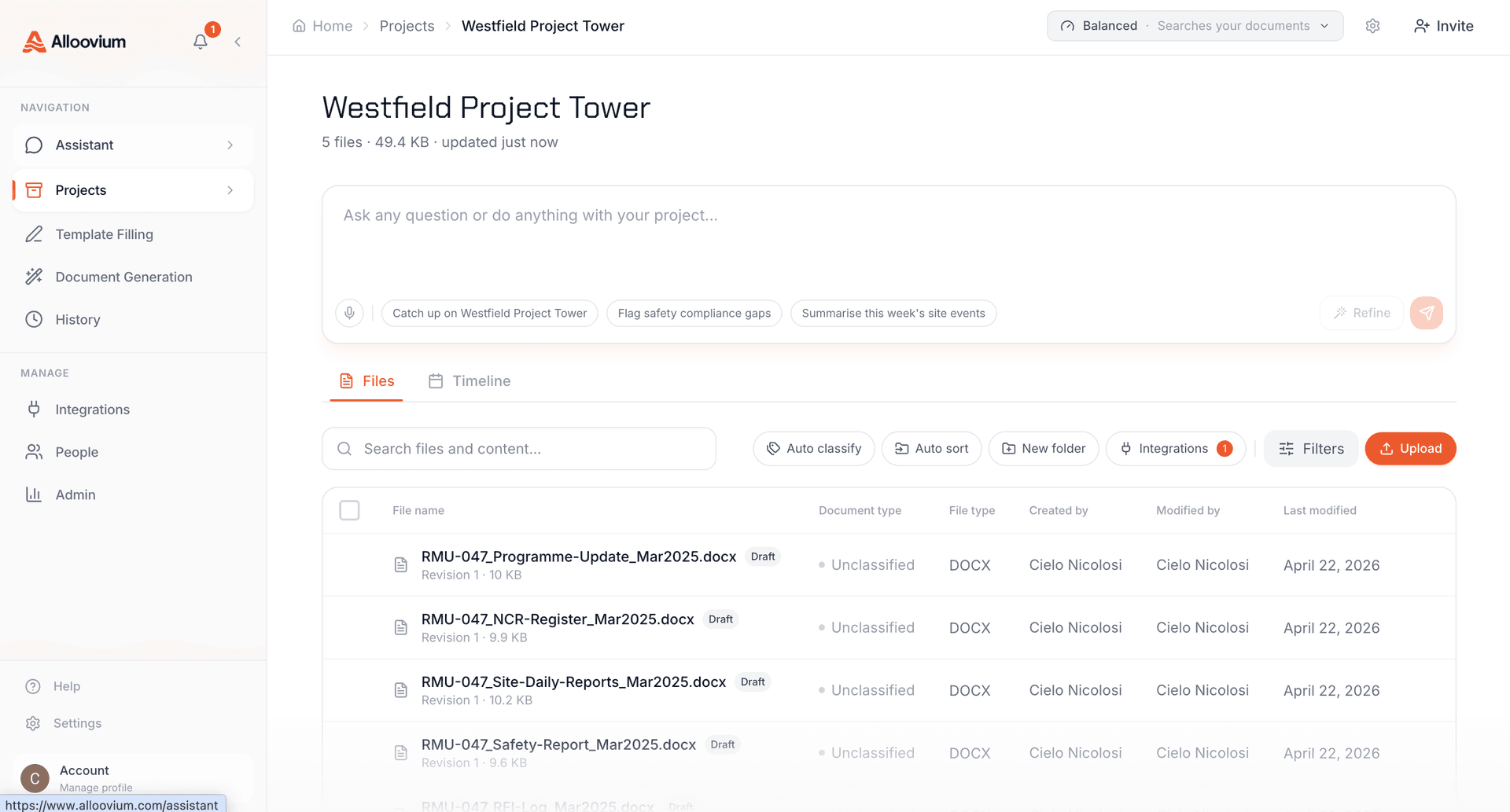Collapse the sidebar with the chevron
This screenshot has width=1510, height=812.
pos(238,42)
